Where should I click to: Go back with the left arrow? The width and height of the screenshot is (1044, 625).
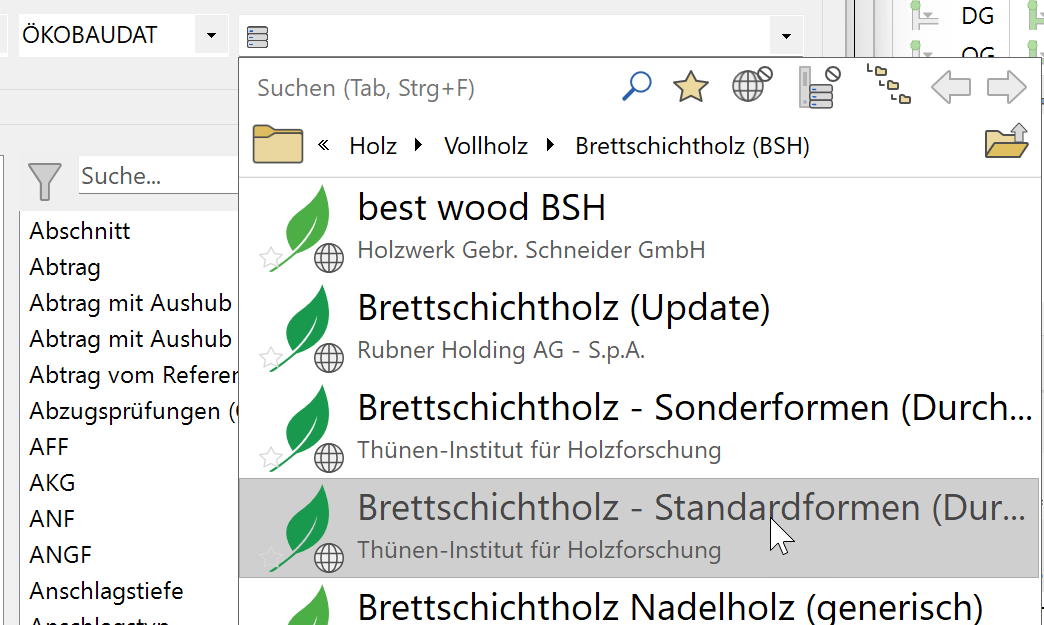pyautogui.click(x=951, y=87)
